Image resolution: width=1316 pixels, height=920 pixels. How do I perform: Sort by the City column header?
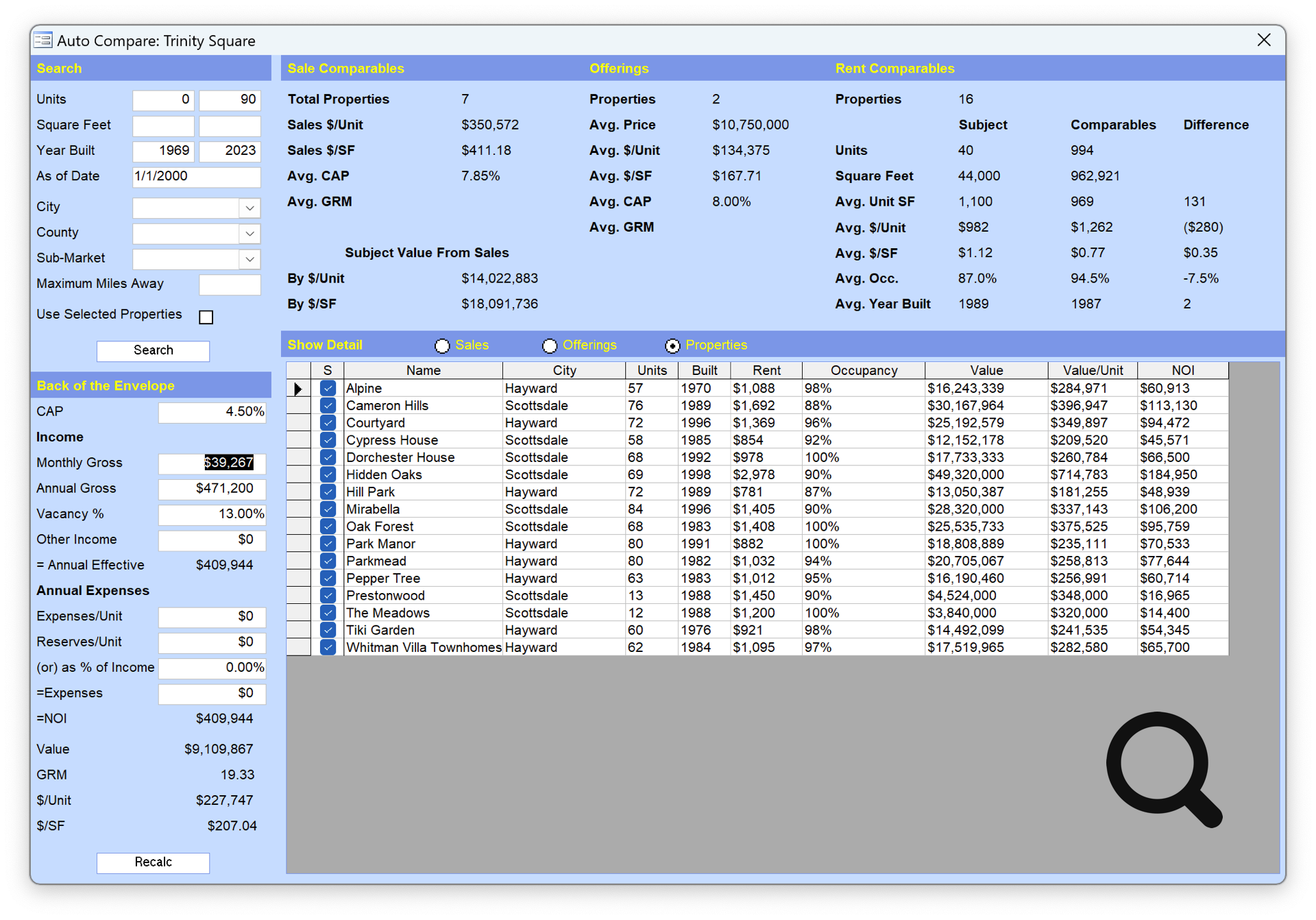[564, 370]
